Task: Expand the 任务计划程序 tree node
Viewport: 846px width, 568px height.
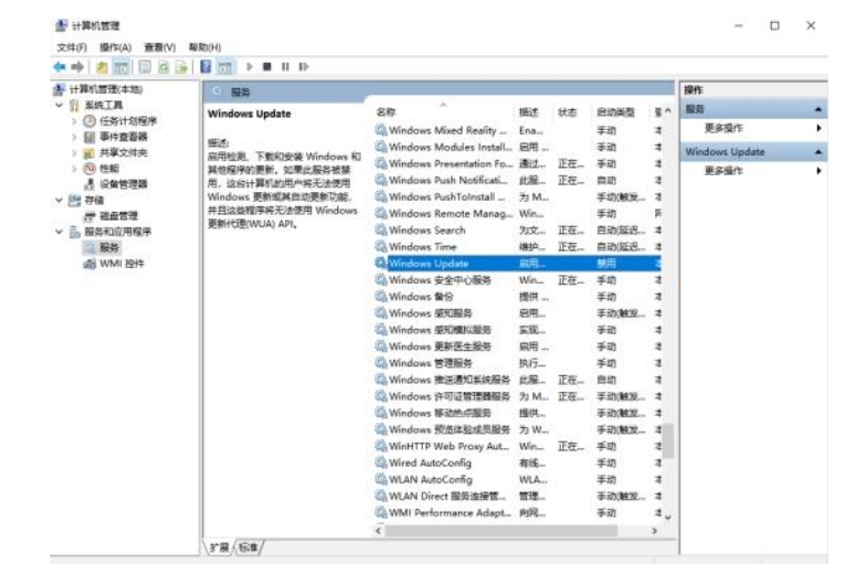Action: (74, 121)
